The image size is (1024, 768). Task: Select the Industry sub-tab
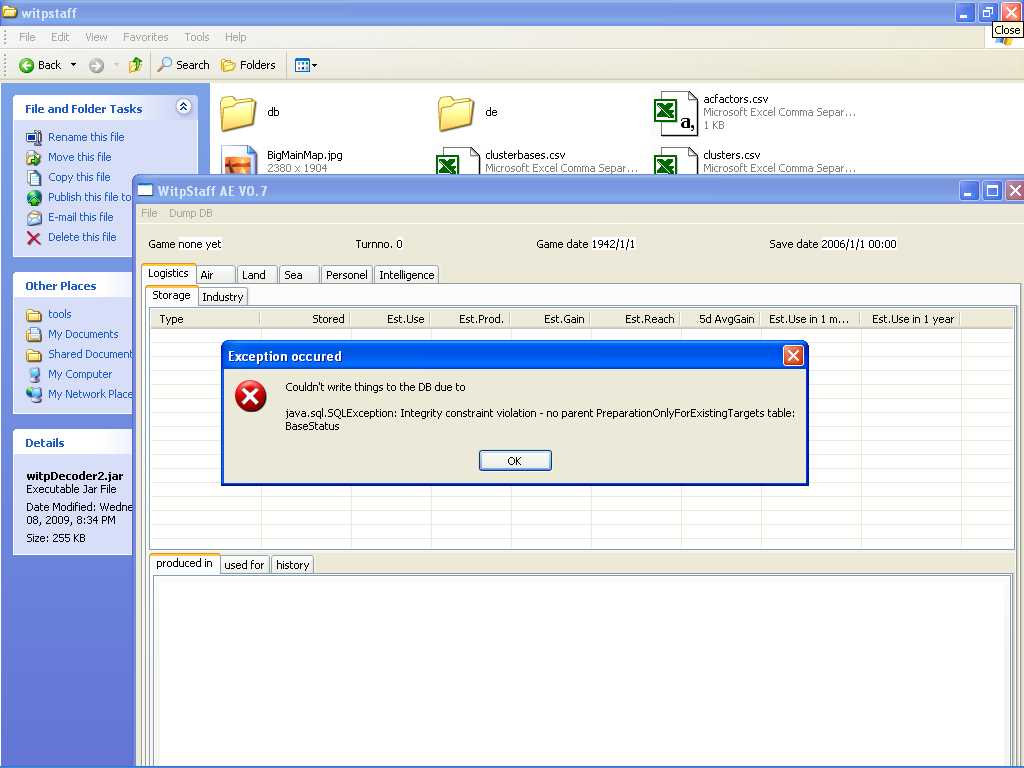223,297
